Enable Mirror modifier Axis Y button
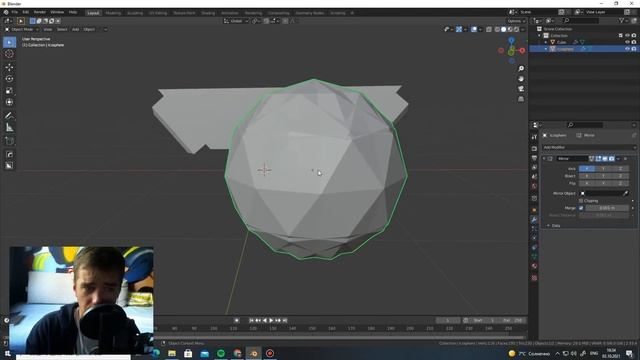The width and height of the screenshot is (640, 360). pos(604,169)
